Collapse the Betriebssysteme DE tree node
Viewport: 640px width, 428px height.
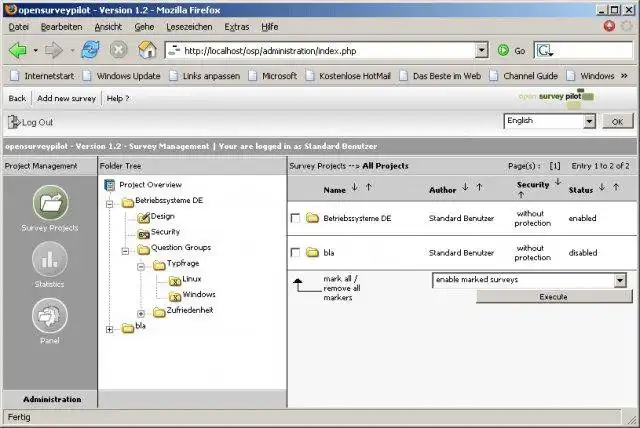click(x=109, y=204)
